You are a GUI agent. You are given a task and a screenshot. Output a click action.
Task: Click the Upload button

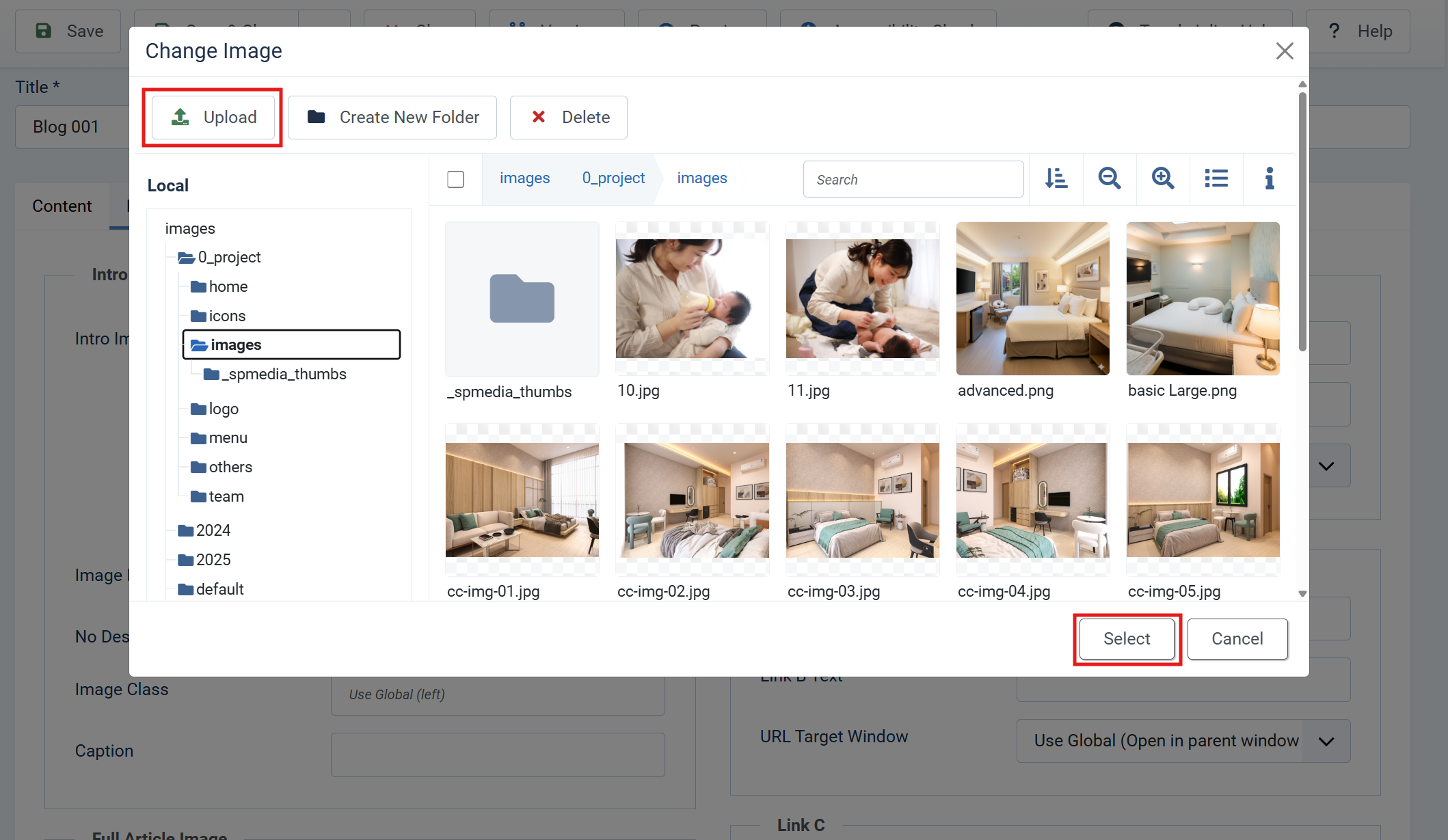(x=213, y=118)
